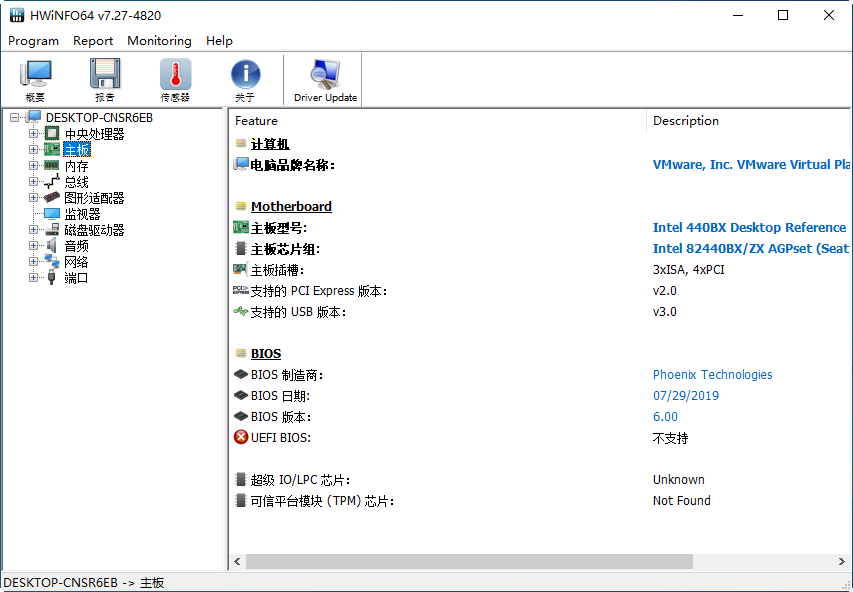This screenshot has height=592, width=853.
Task: Click the memory module icon for 内存
Action: coord(52,165)
